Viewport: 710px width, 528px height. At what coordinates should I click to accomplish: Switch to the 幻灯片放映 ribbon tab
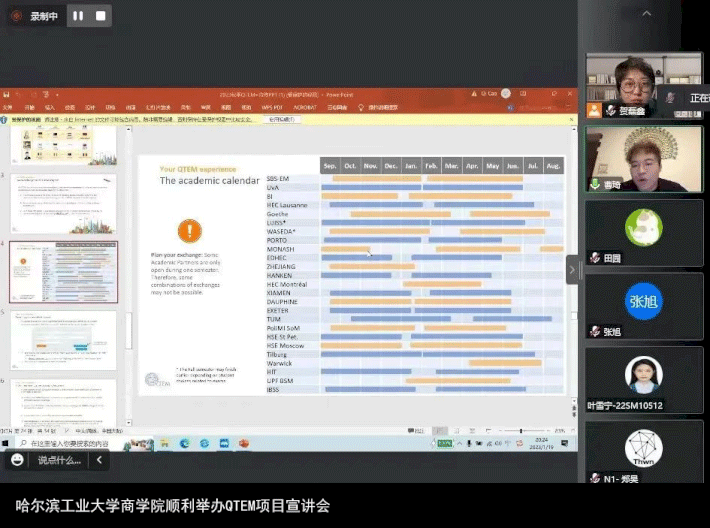pyautogui.click(x=158, y=108)
